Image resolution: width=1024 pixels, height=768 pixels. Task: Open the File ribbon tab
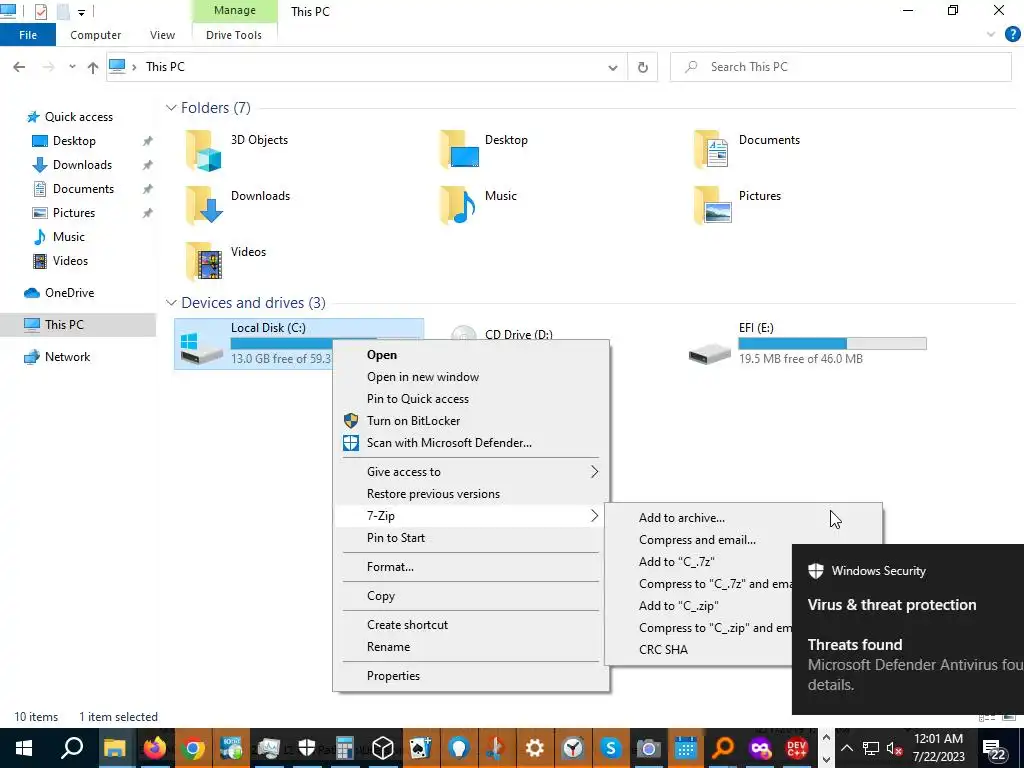[27, 35]
